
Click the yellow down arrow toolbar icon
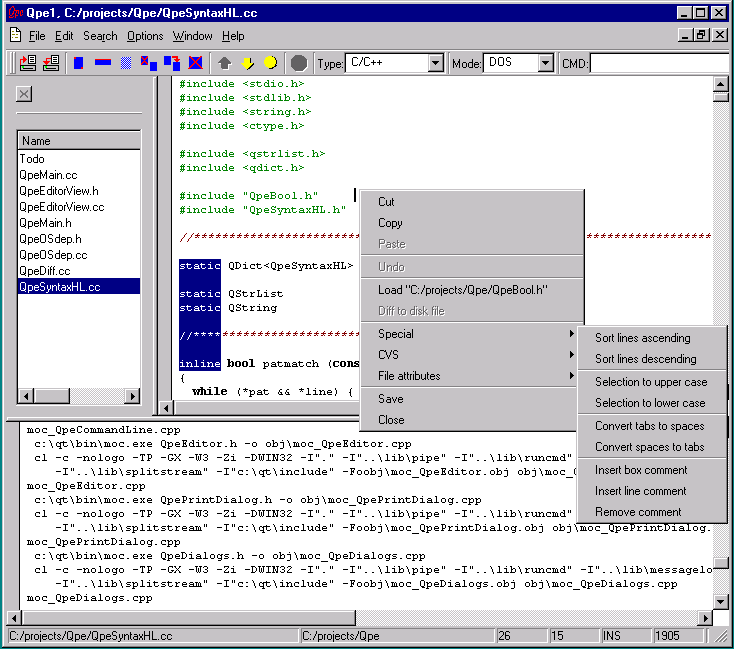[x=247, y=63]
